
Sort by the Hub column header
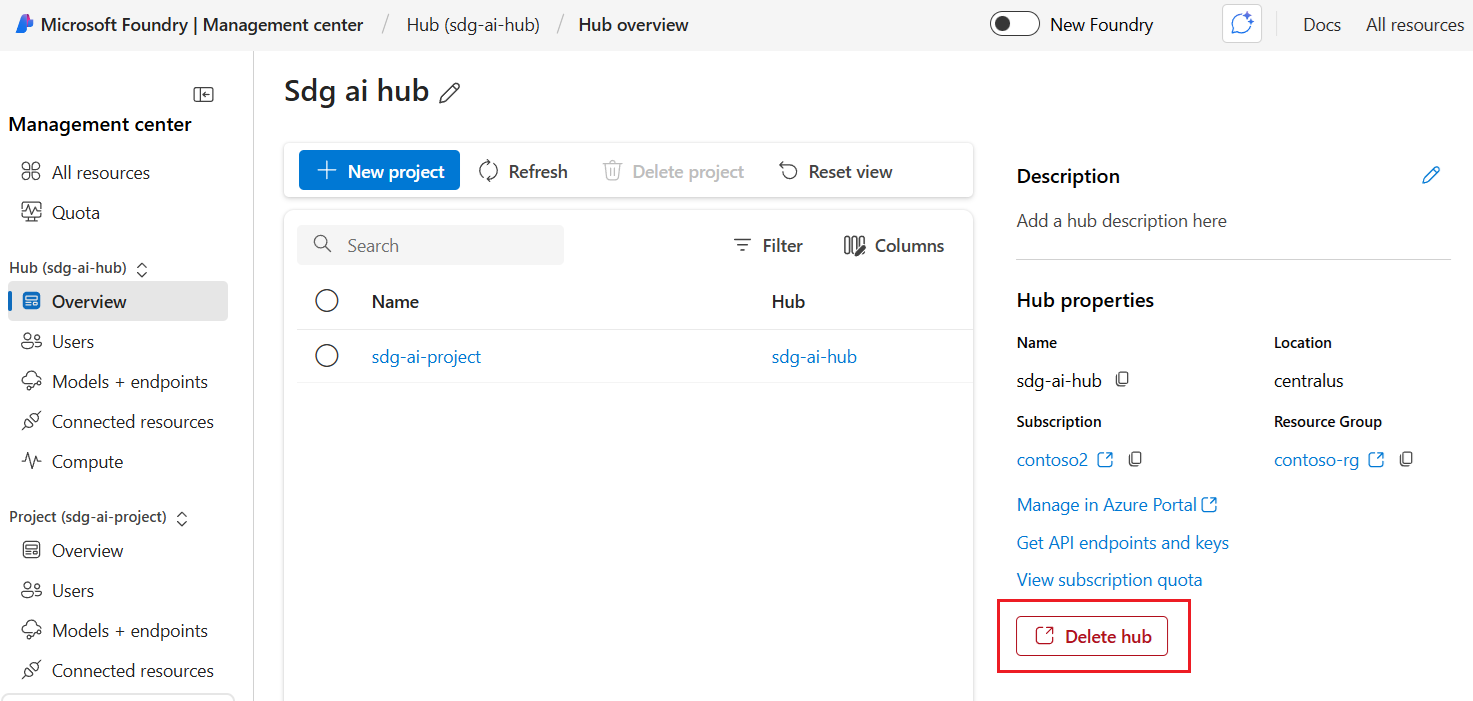[788, 301]
